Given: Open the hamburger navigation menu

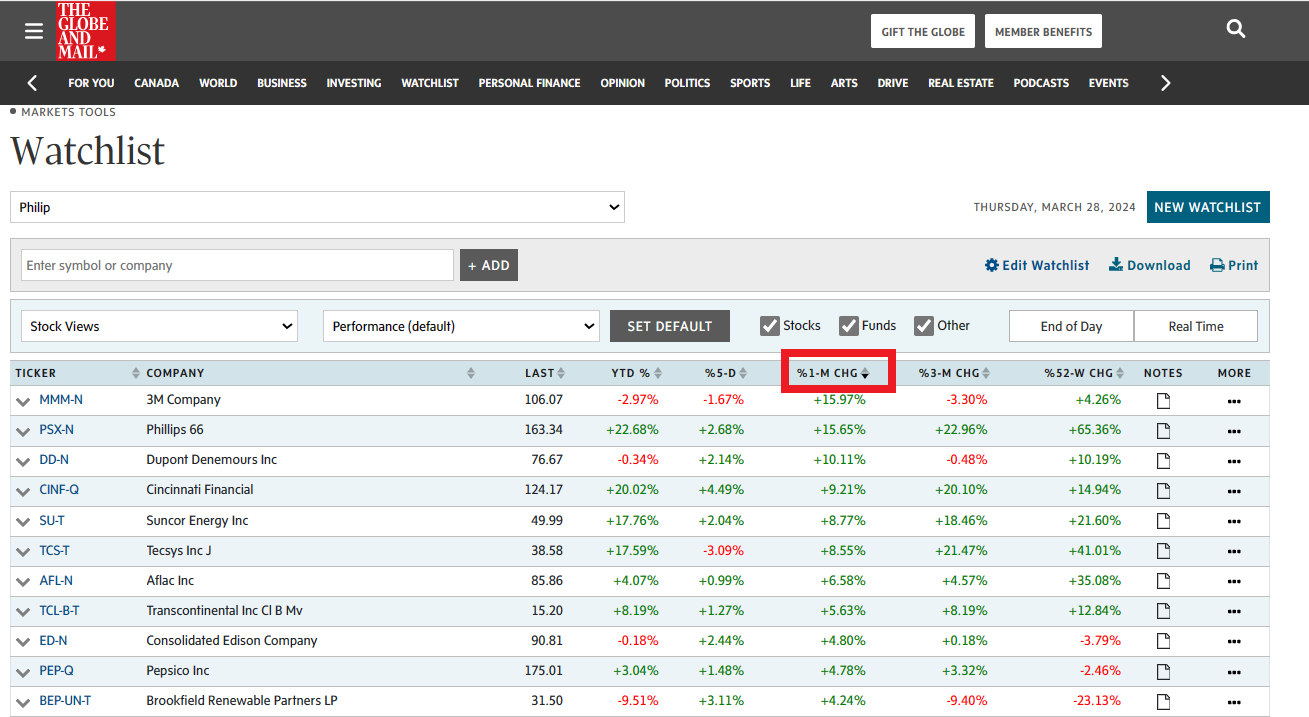Looking at the screenshot, I should pos(34,31).
